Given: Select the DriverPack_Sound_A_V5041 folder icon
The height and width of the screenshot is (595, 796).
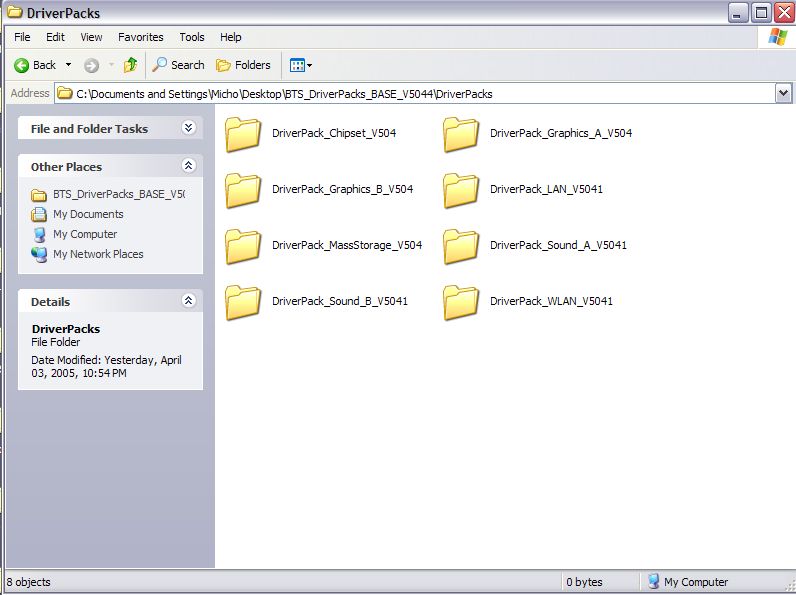Looking at the screenshot, I should point(460,246).
